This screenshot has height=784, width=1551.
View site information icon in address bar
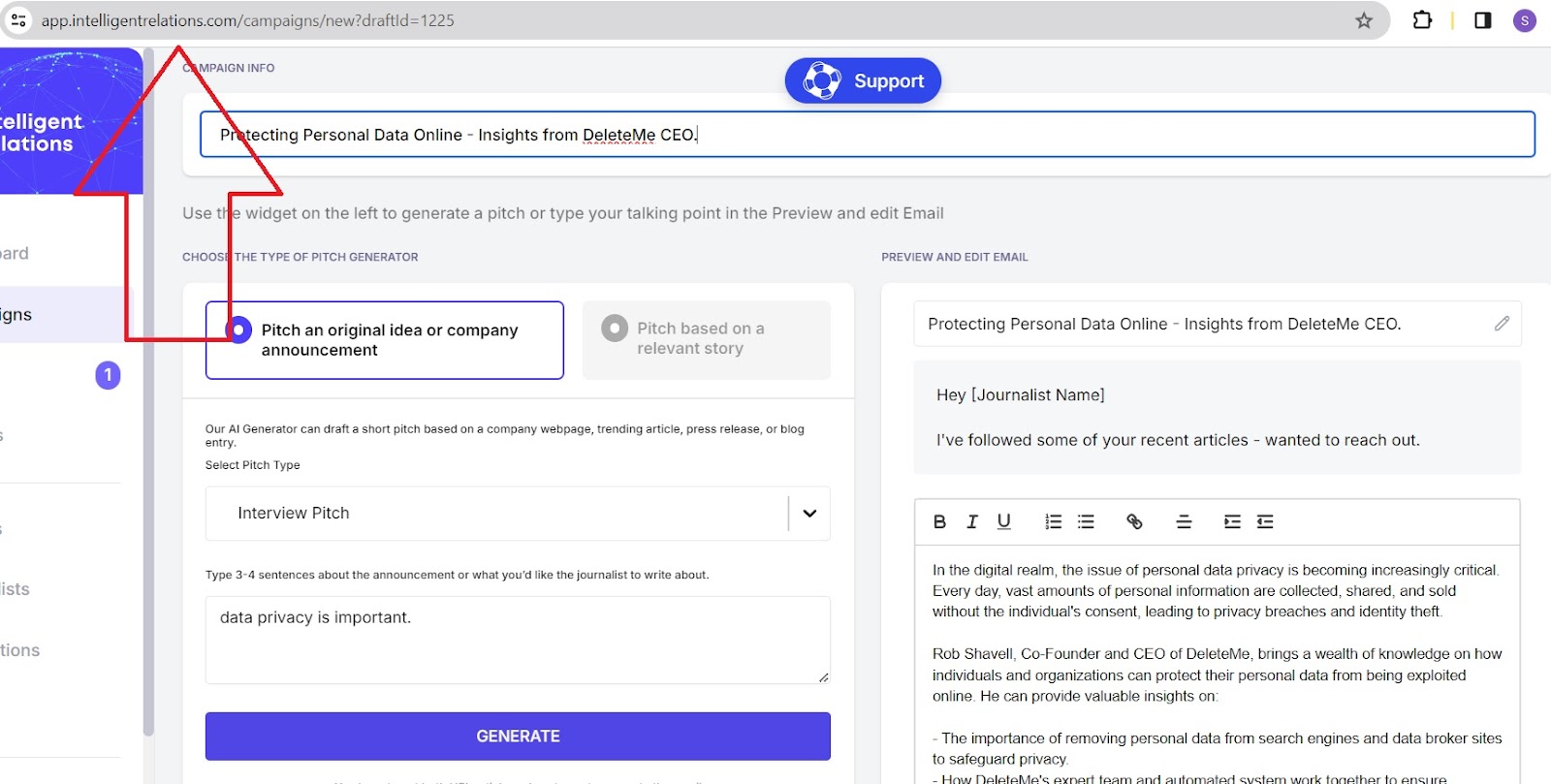[x=18, y=20]
